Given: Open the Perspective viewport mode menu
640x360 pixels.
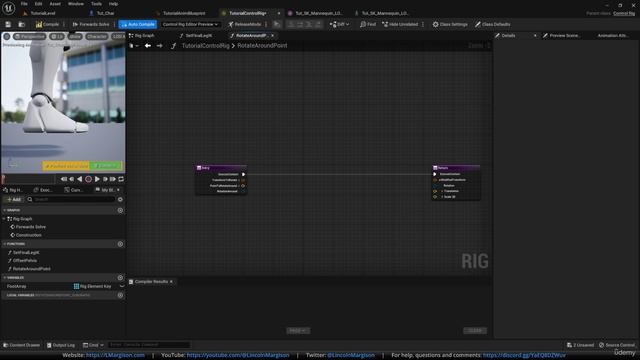Looking at the screenshot, I should [29, 36].
